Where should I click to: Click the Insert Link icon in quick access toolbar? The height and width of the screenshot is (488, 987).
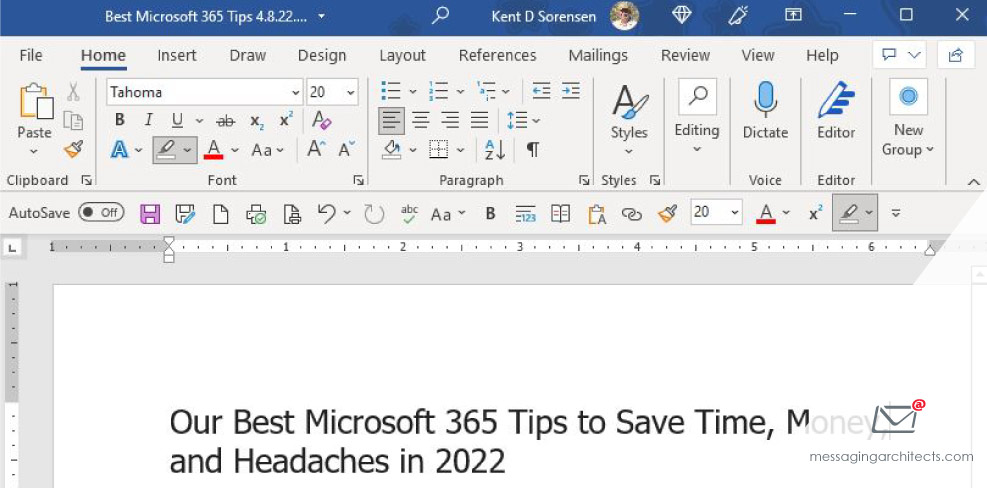[x=631, y=213]
